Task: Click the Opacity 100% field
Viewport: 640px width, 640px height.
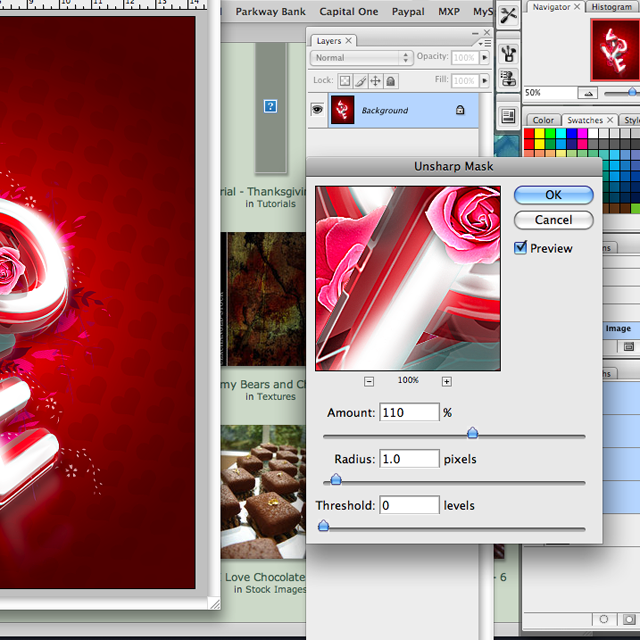Action: [x=464, y=58]
